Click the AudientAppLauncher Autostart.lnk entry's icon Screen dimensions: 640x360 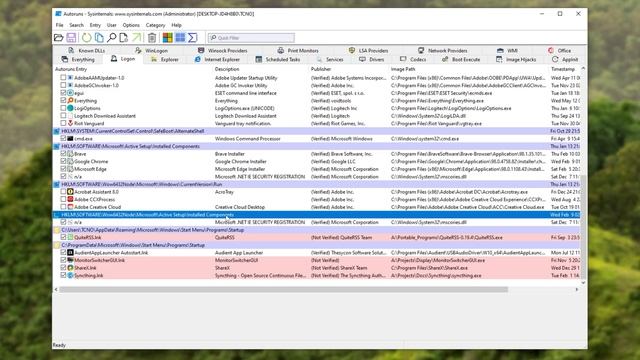(x=70, y=253)
